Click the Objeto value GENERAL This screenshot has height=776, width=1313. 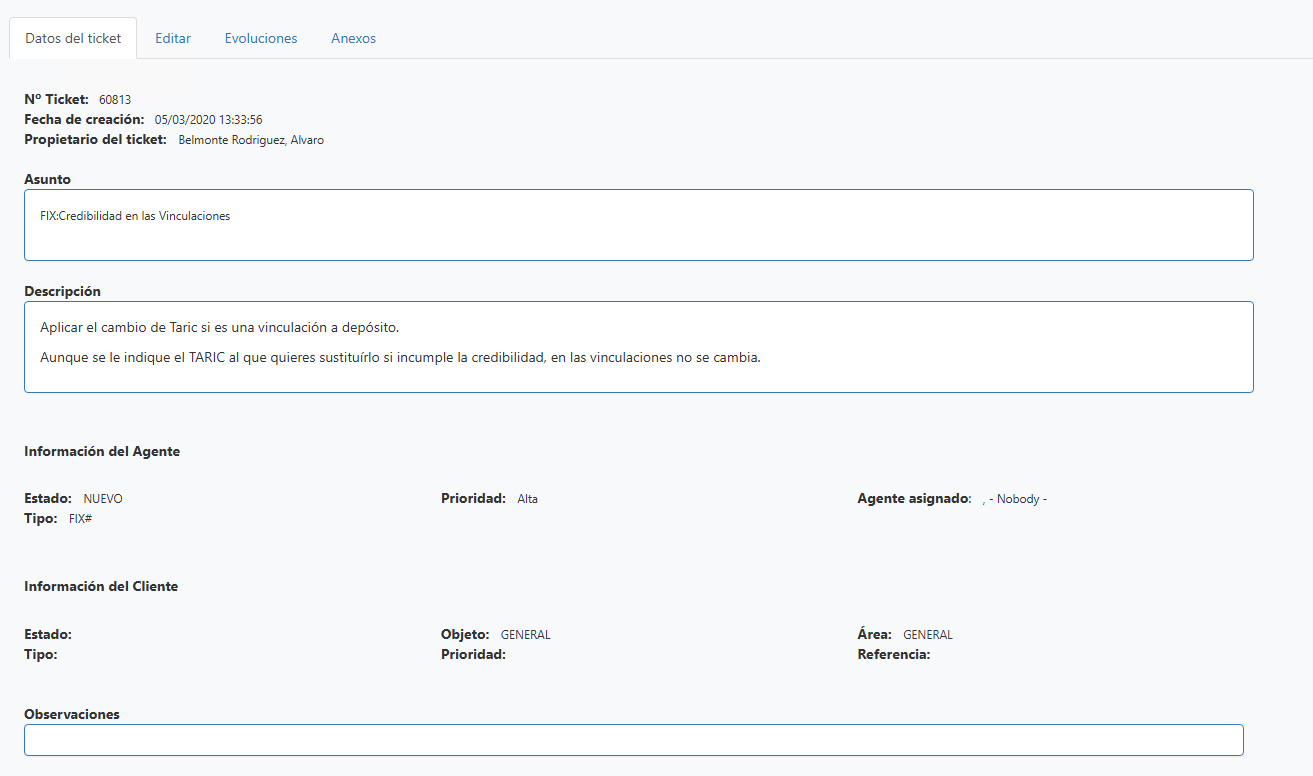525,635
